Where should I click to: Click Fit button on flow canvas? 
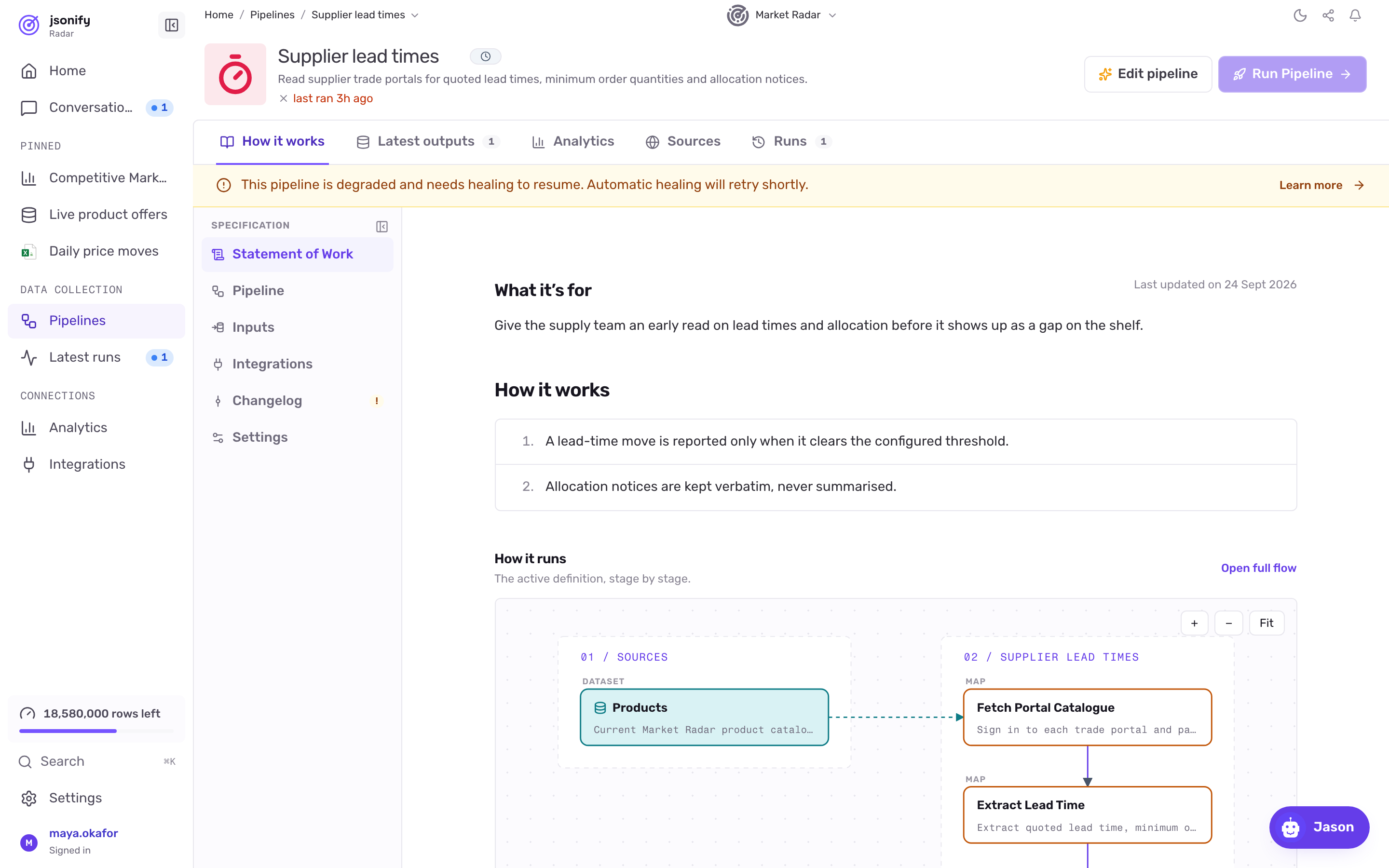[x=1266, y=624]
